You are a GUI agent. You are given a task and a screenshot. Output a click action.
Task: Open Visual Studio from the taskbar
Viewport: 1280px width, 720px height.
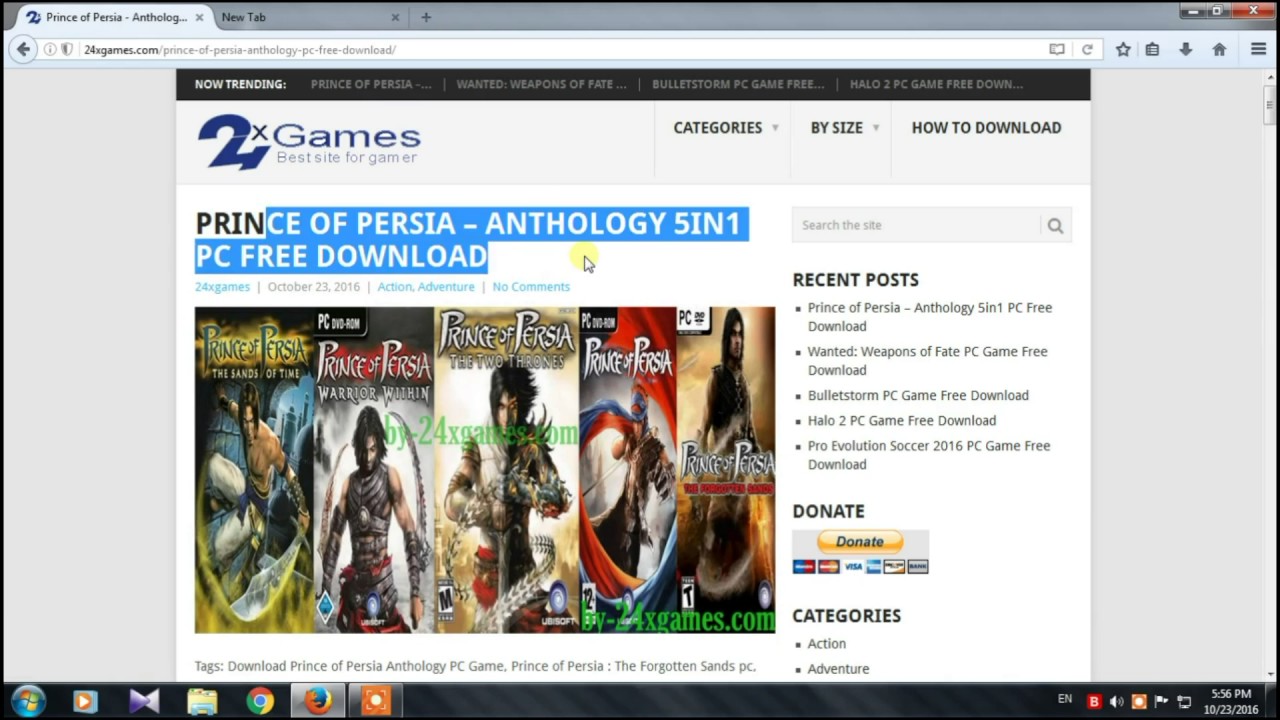click(144, 701)
